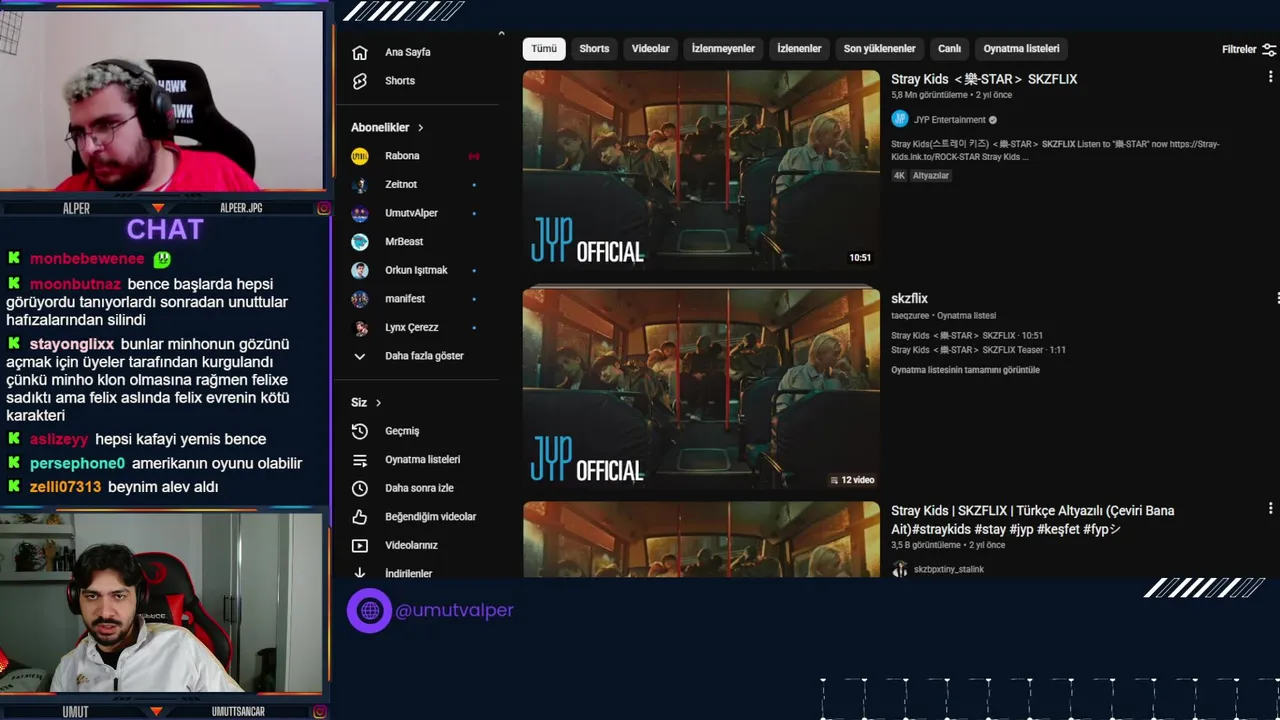
Task: Open MrBeast channel avatar
Action: coord(360,242)
